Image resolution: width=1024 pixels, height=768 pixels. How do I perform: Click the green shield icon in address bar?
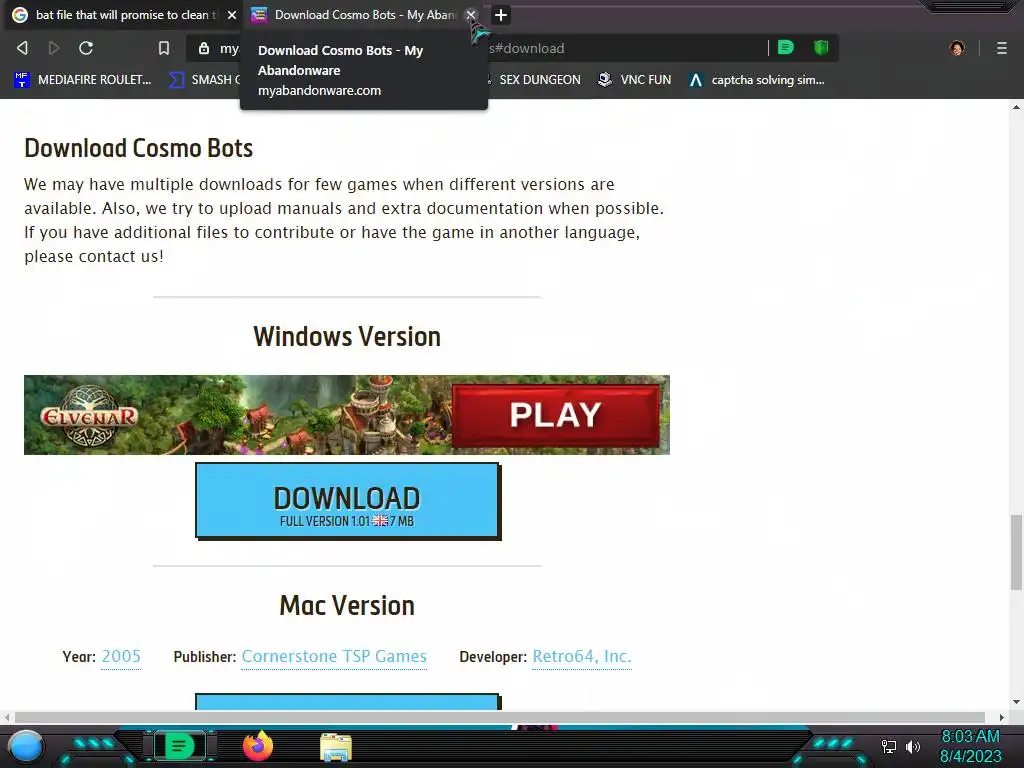tap(821, 47)
